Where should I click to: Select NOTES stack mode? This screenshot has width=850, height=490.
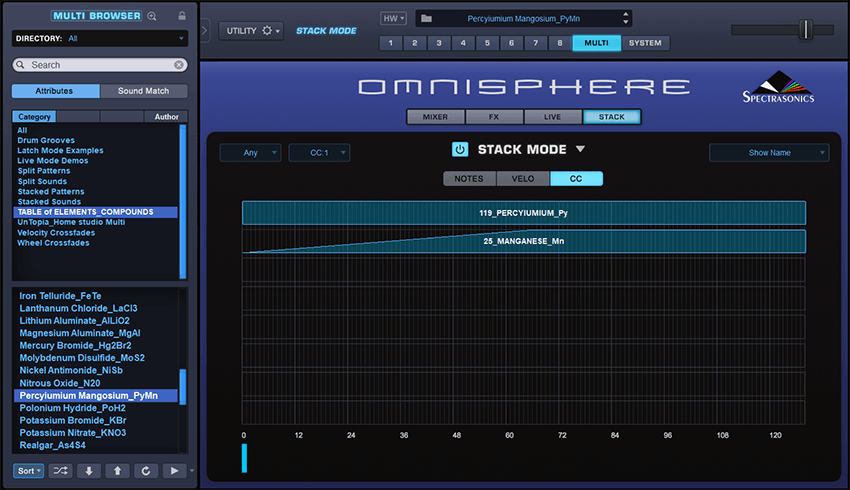click(x=469, y=179)
